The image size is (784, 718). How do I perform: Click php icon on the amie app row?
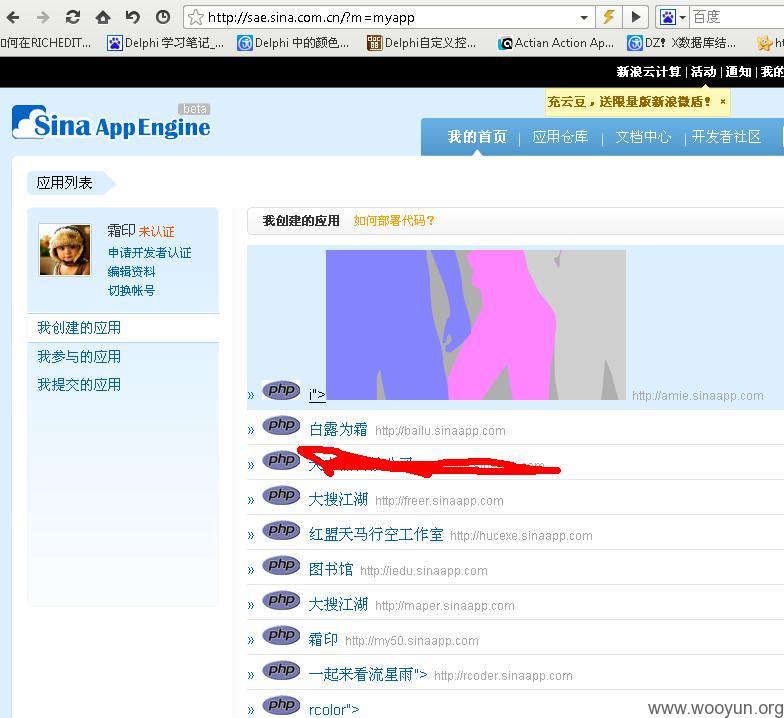pyautogui.click(x=281, y=390)
